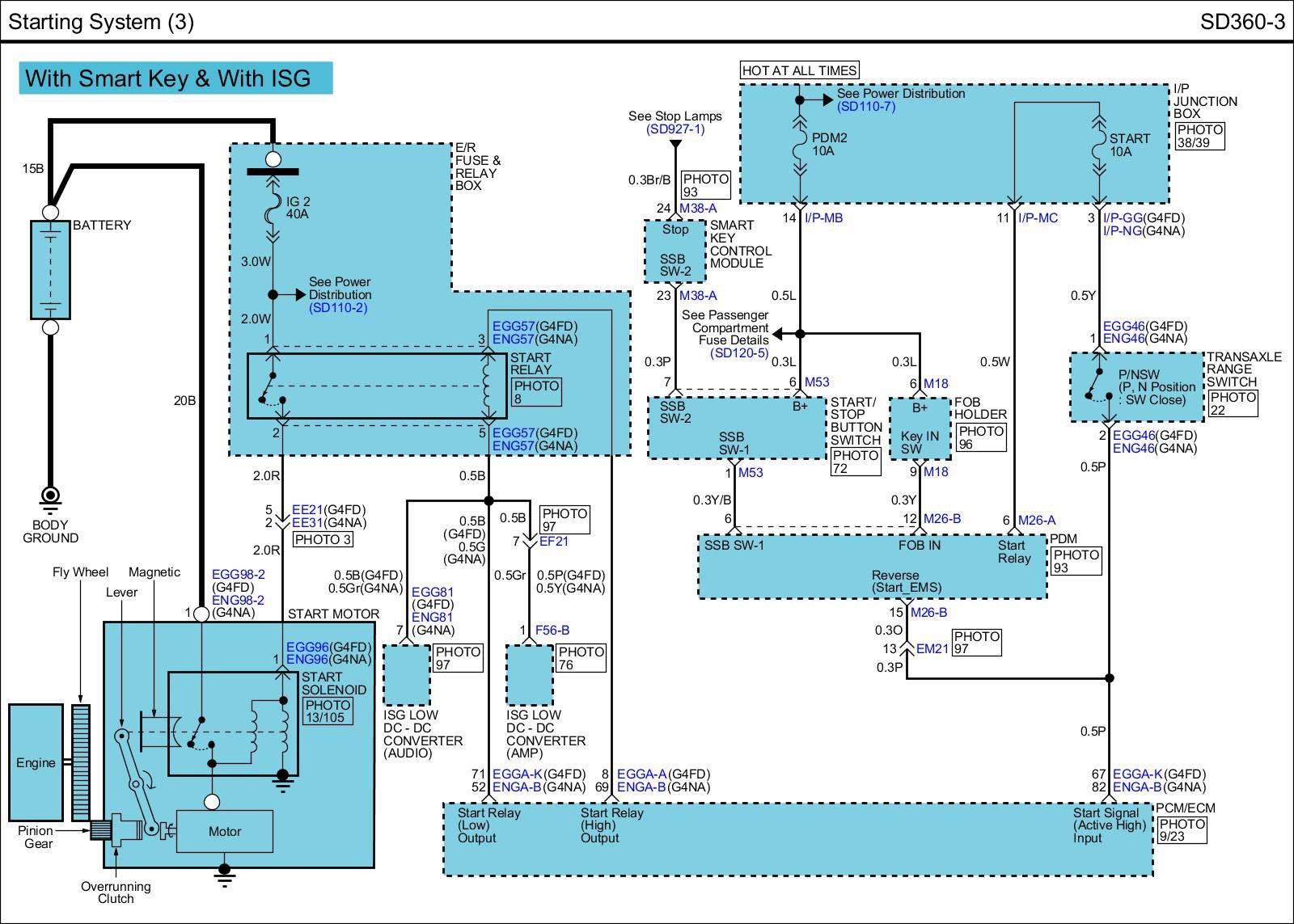This screenshot has width=1294, height=924.
Task: Click the battery symbol
Action: point(50,269)
